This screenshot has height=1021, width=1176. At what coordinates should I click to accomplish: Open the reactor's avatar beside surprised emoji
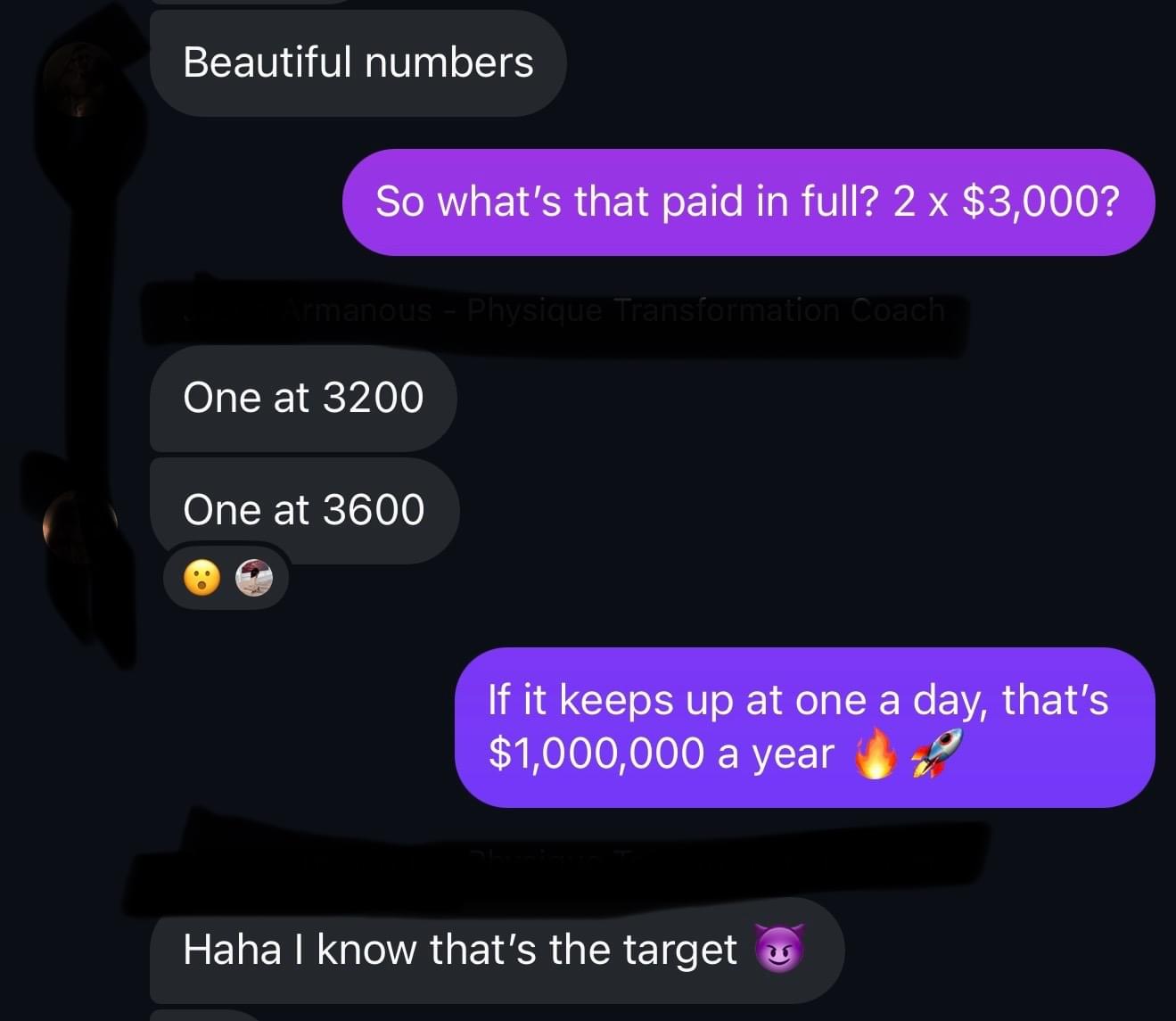[x=253, y=579]
